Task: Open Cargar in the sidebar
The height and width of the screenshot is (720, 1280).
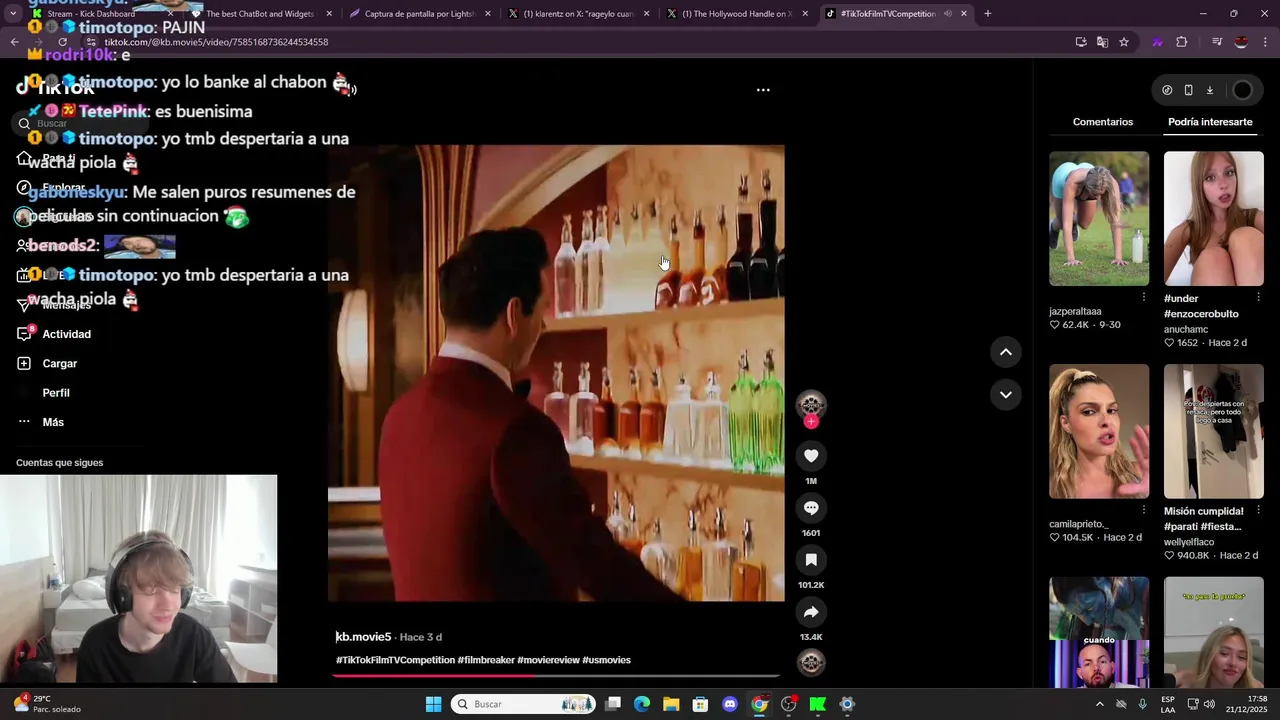Action: [59, 364]
